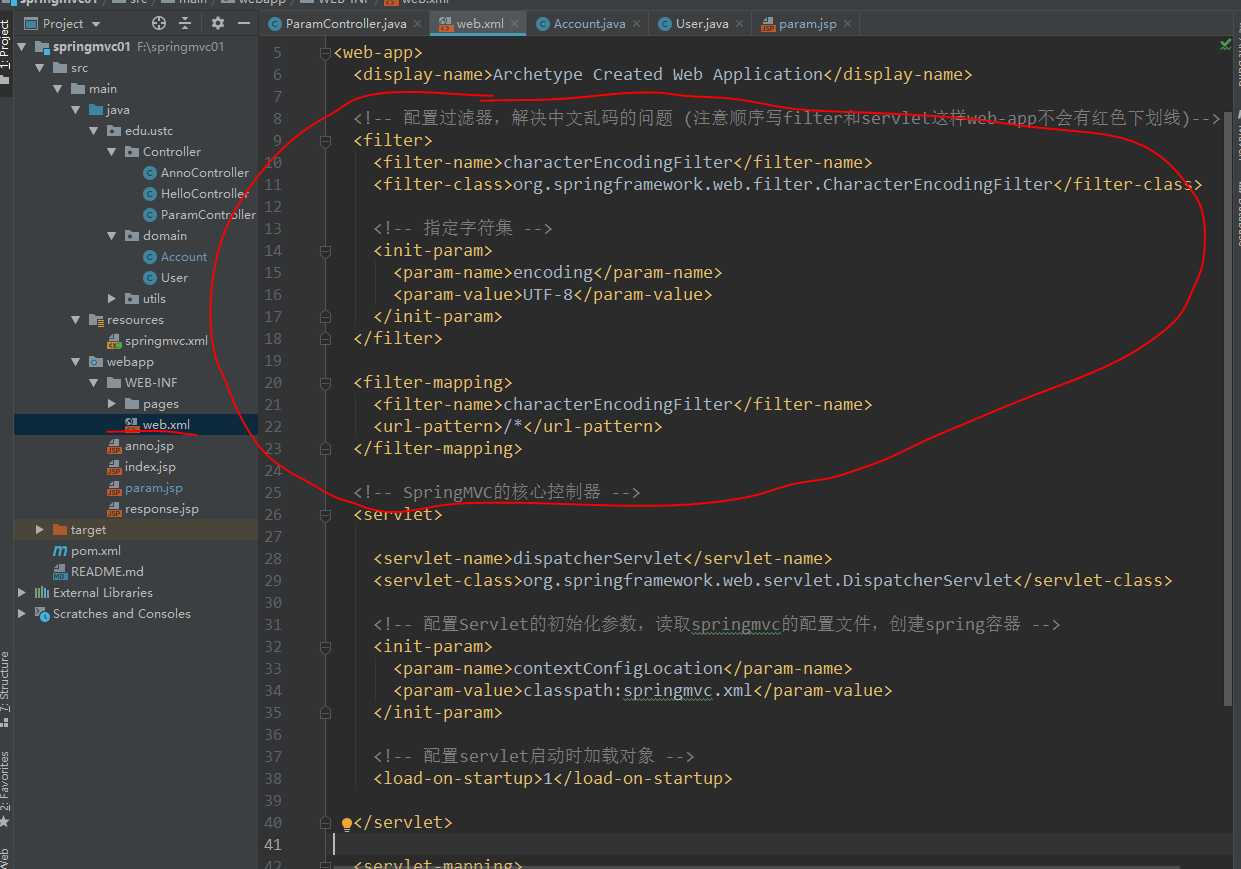Open the Project panel gear settings
Viewport: 1241px width, 869px height.
[x=217, y=23]
